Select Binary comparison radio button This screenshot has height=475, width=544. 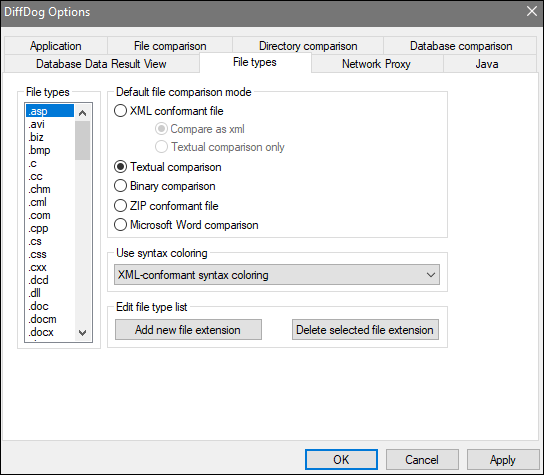pyautogui.click(x=165, y=186)
